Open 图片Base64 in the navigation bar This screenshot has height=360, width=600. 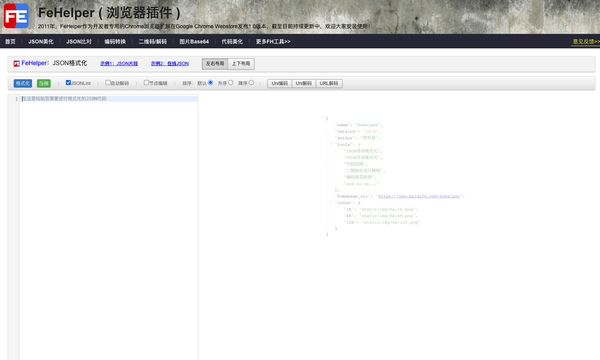click(194, 41)
